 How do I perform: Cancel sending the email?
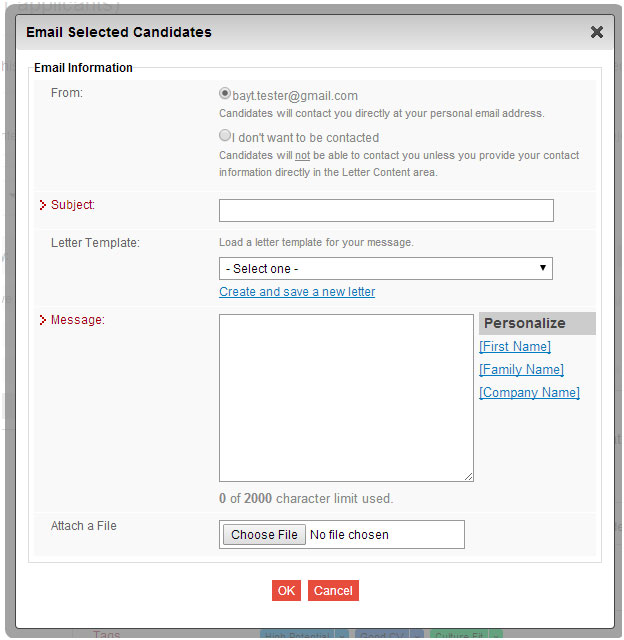(333, 591)
